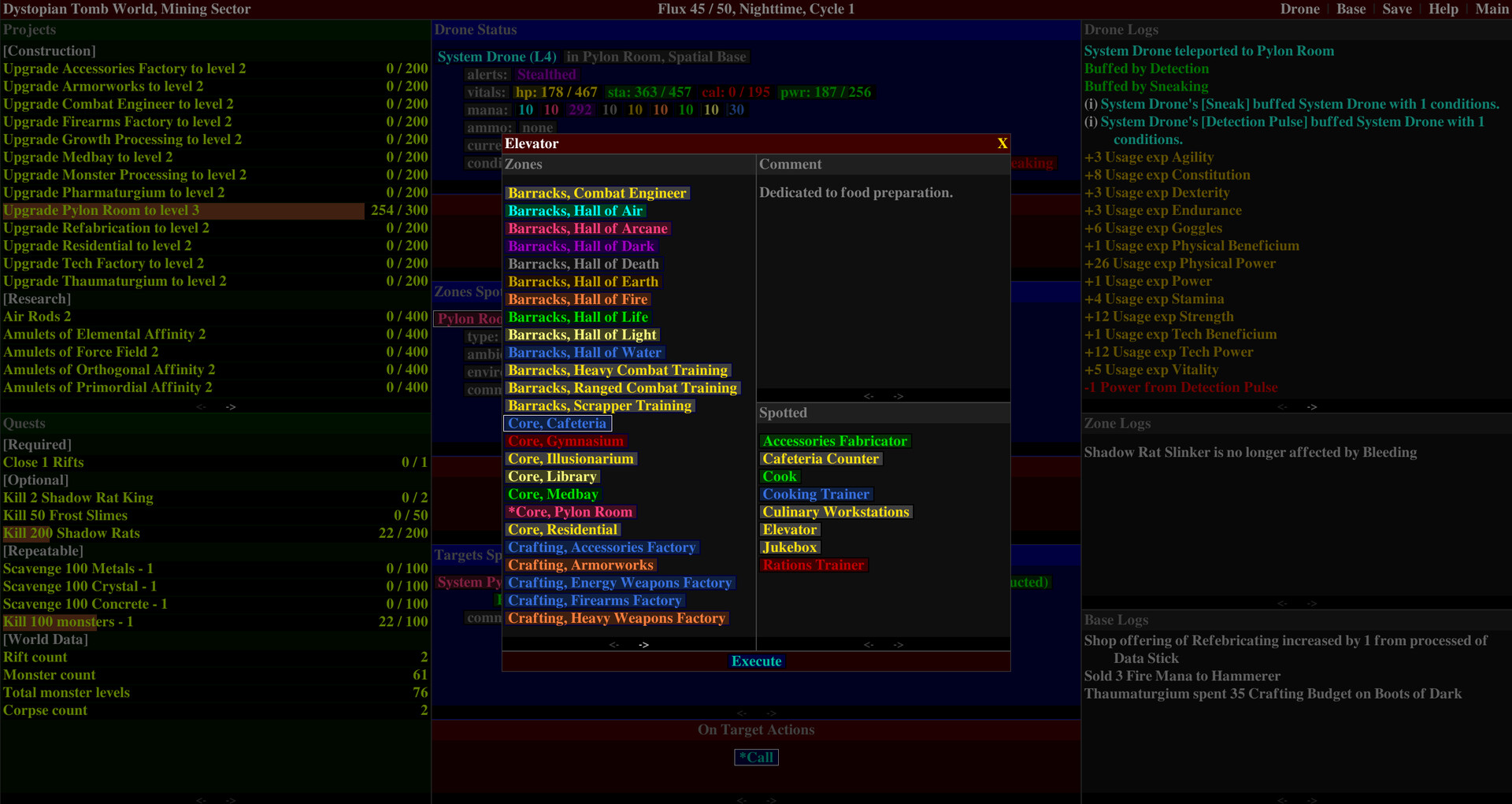Click the *Call target action

756,758
